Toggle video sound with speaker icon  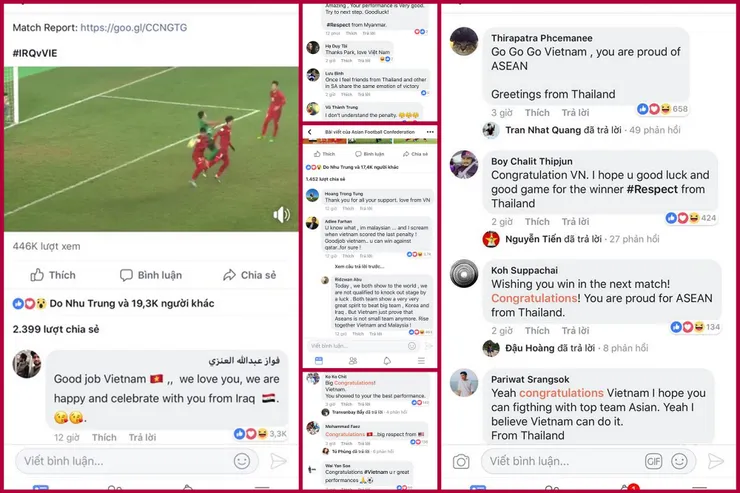(281, 215)
